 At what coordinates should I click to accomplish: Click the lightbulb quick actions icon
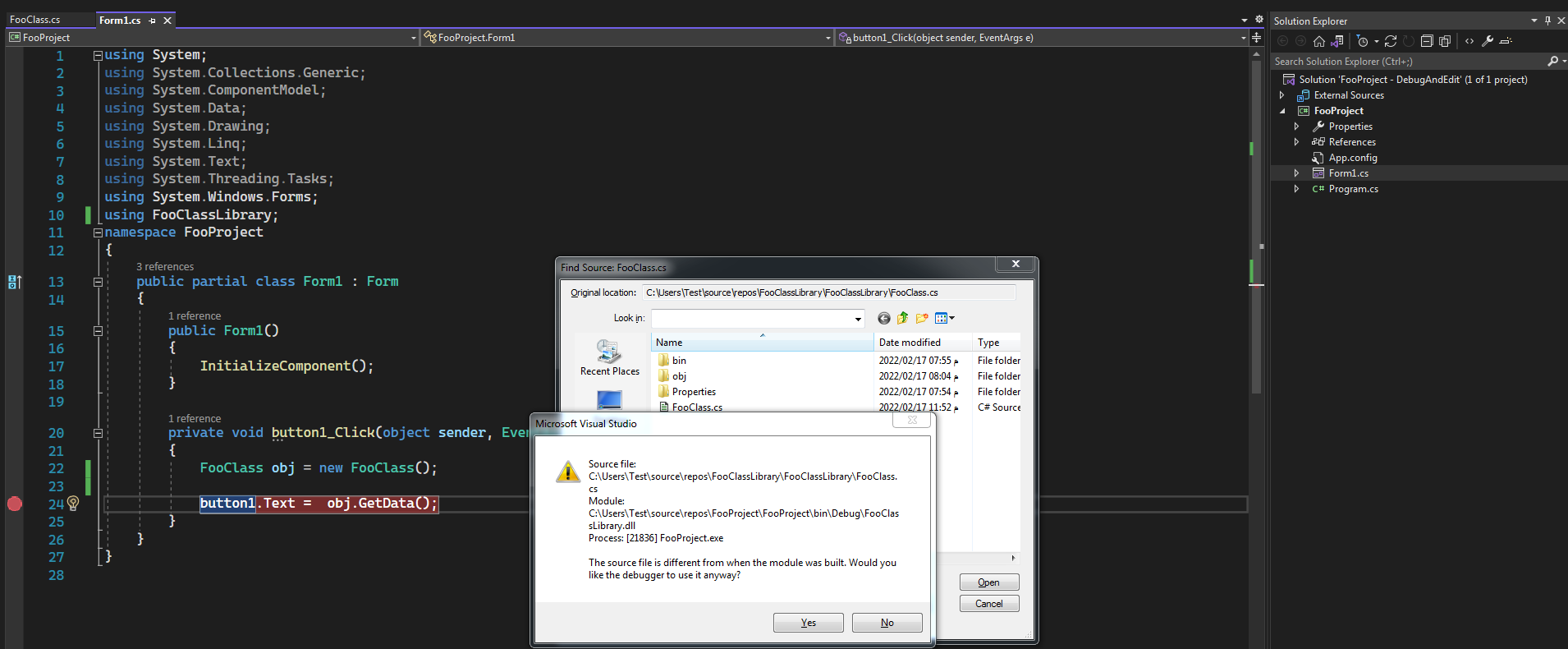pyautogui.click(x=73, y=503)
